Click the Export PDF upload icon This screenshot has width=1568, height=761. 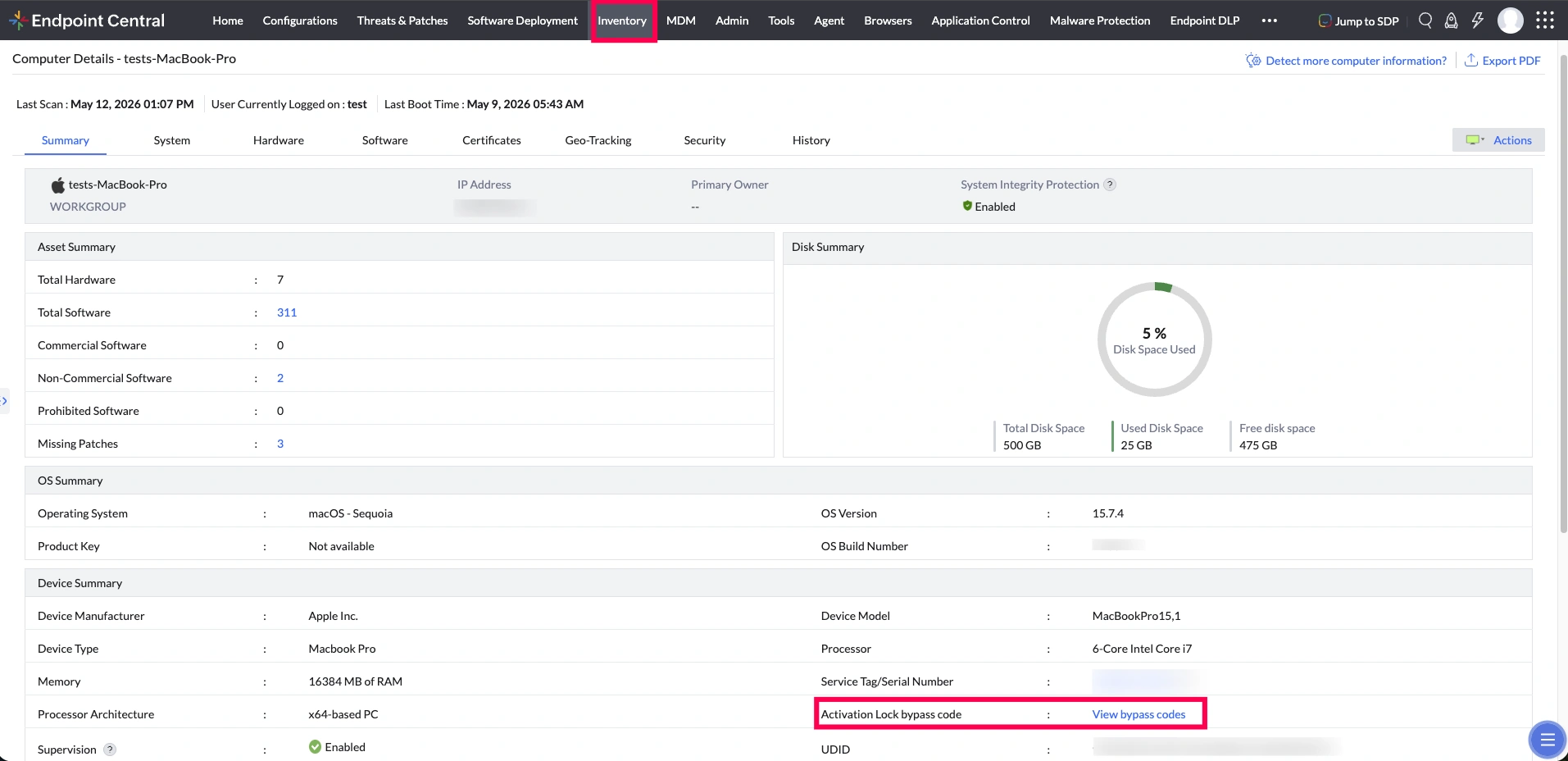(x=1471, y=60)
